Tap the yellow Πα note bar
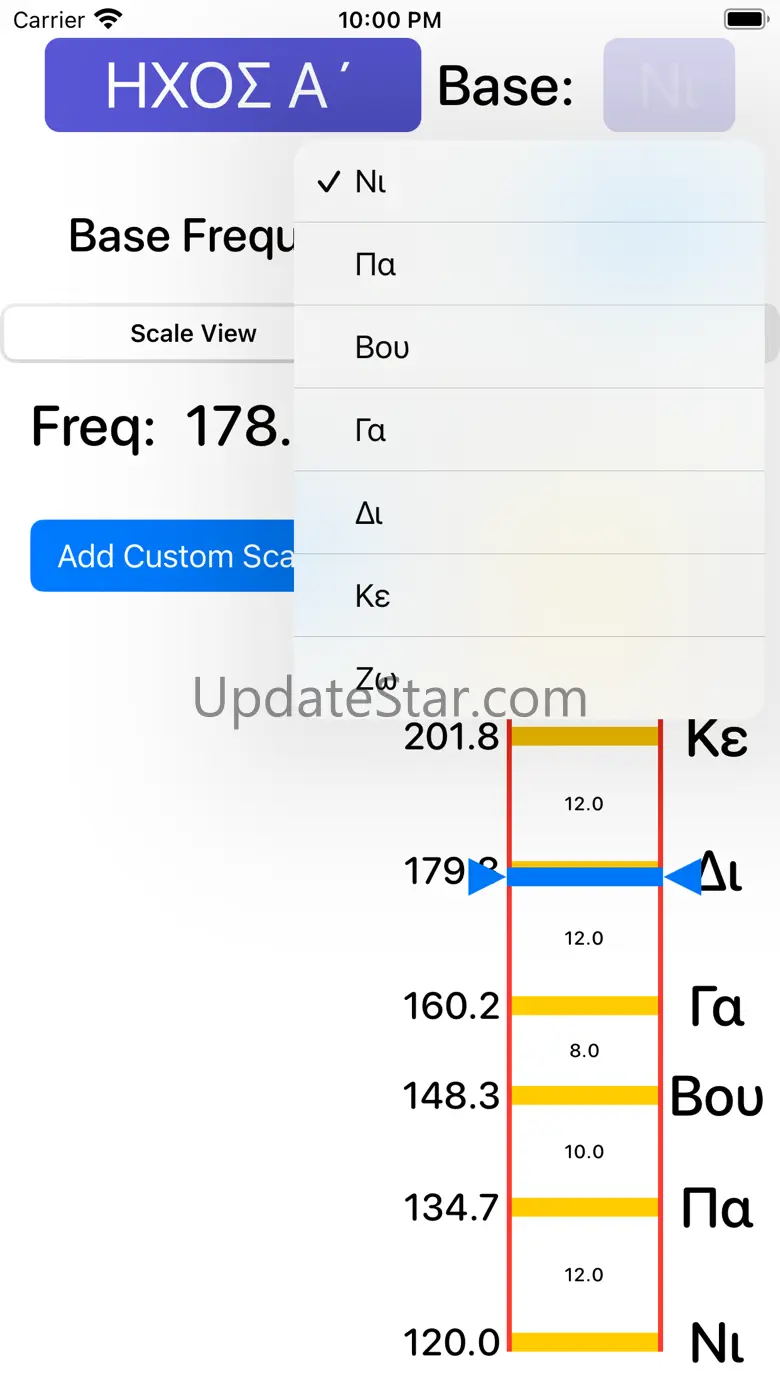 pos(585,1207)
